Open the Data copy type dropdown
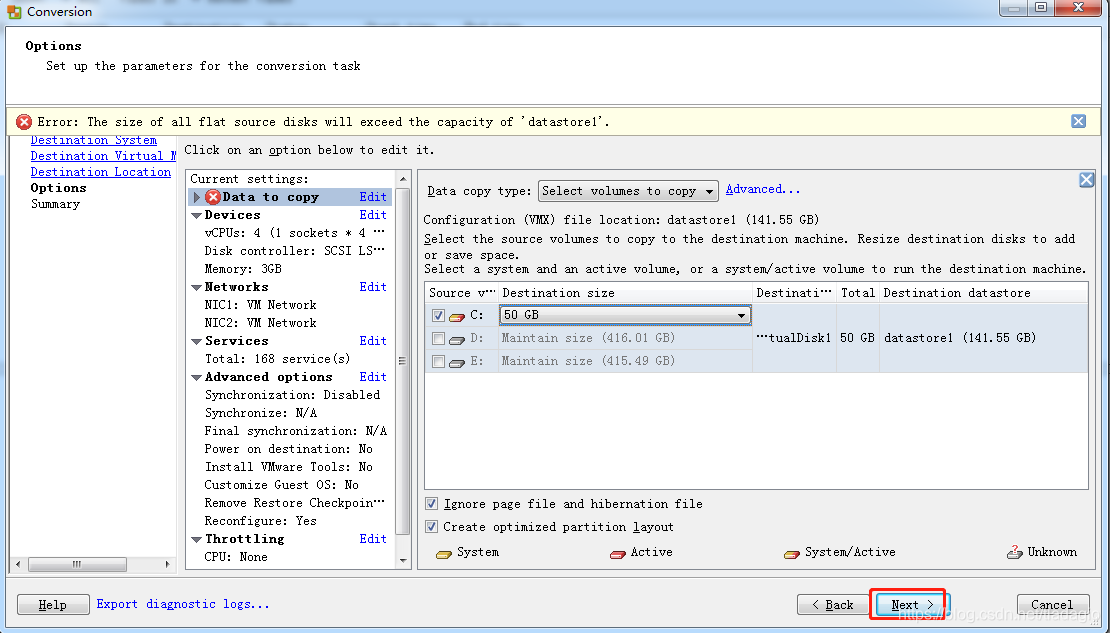 click(628, 191)
